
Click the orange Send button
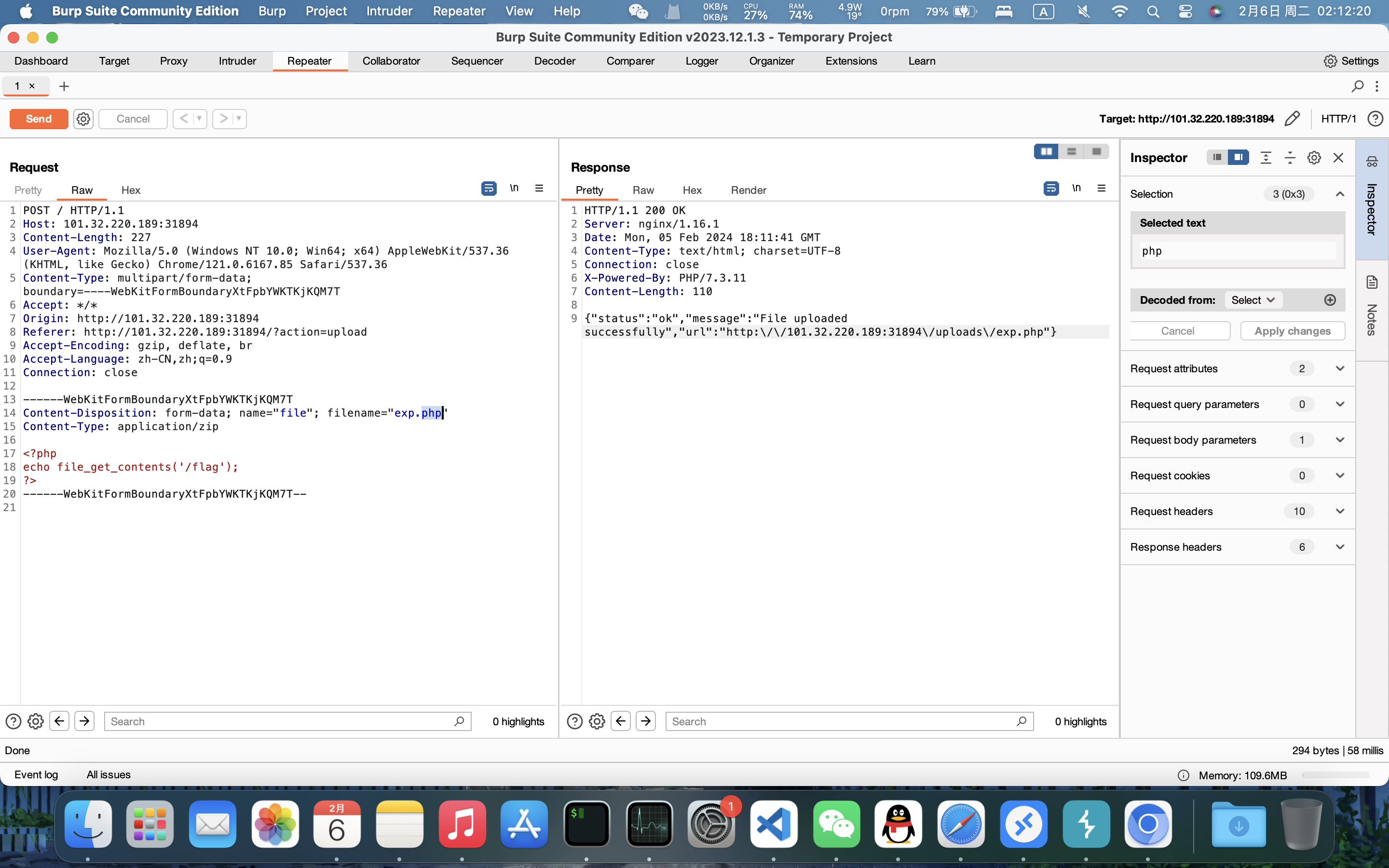(39, 119)
